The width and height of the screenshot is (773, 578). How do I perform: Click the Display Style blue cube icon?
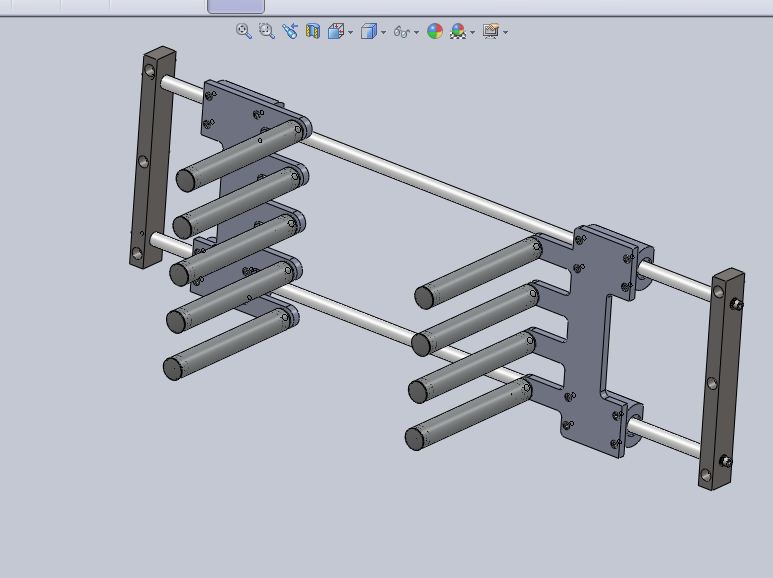coord(368,32)
